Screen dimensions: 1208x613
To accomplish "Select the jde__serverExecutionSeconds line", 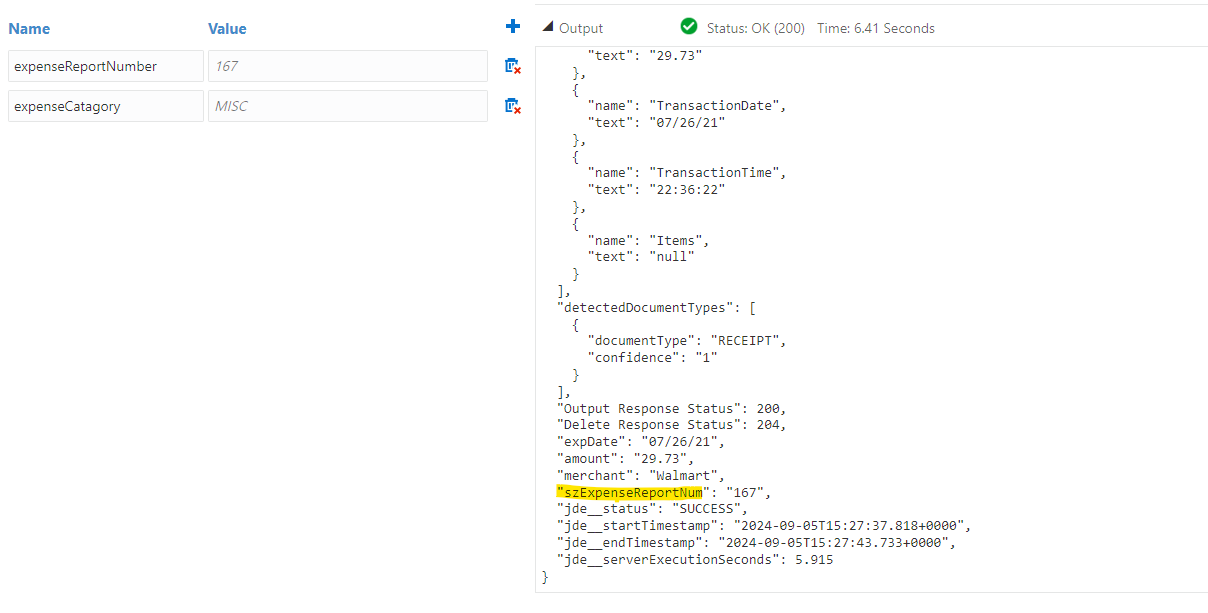I will point(695,559).
